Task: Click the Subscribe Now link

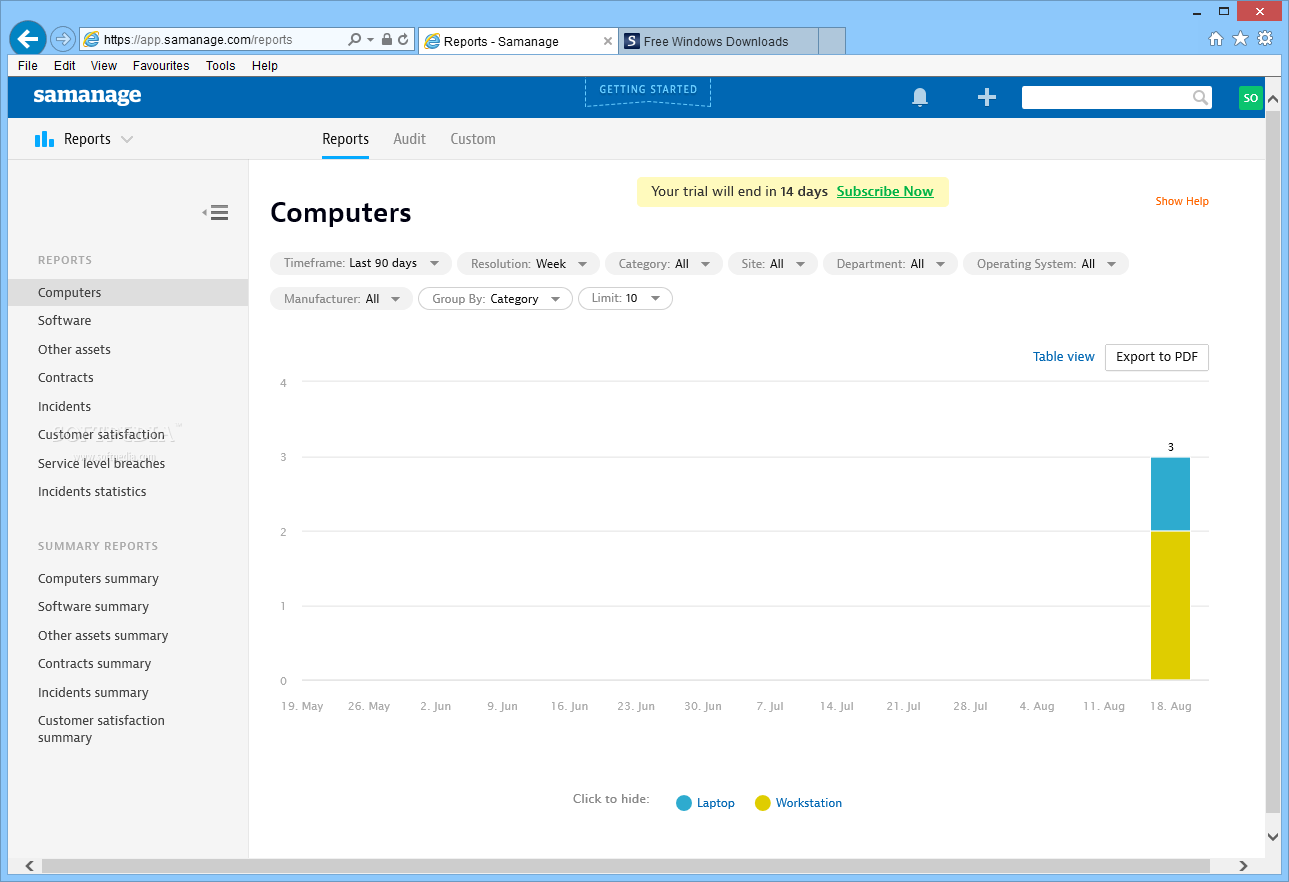Action: [885, 192]
